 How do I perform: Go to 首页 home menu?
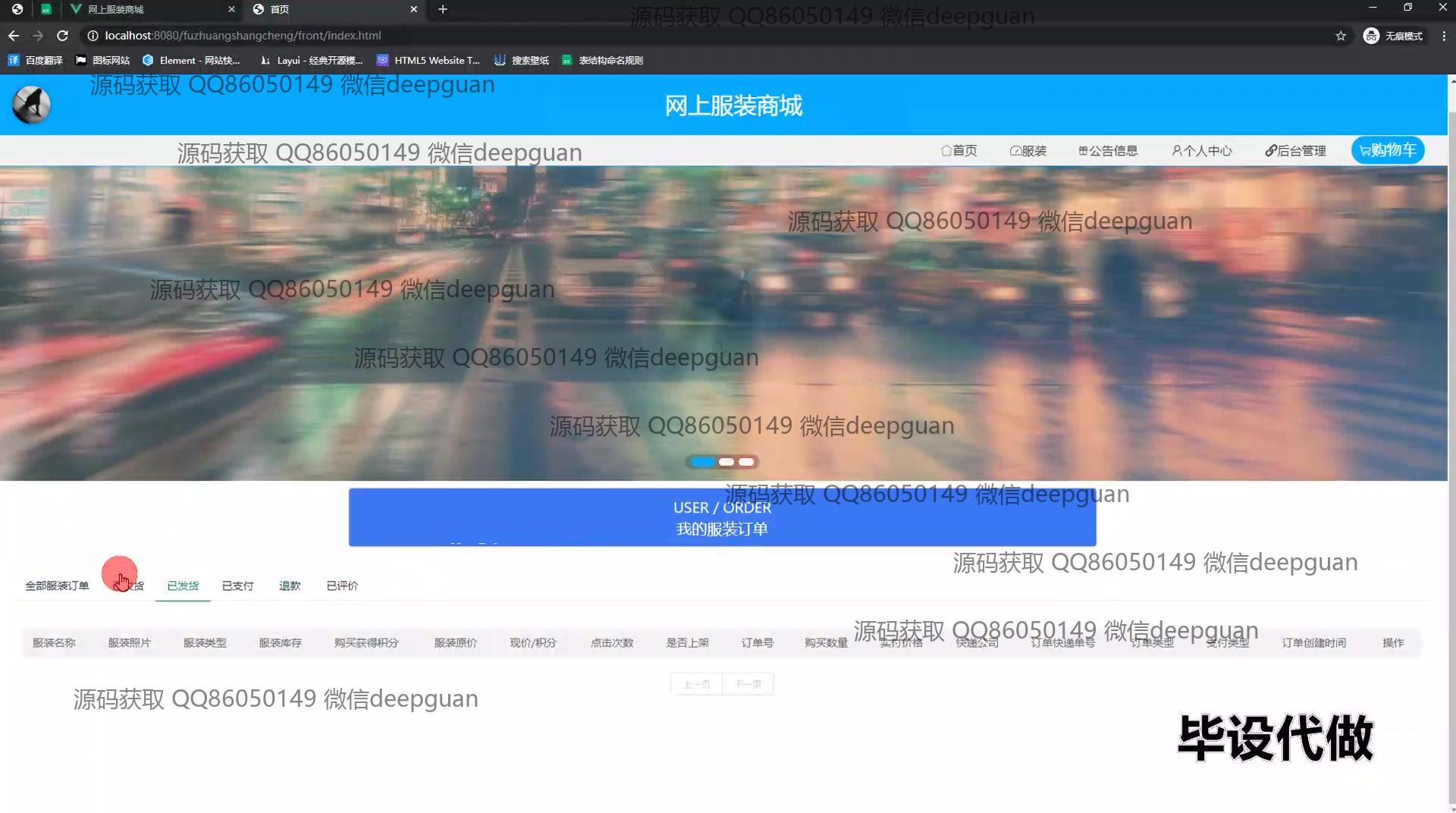pyautogui.click(x=959, y=151)
